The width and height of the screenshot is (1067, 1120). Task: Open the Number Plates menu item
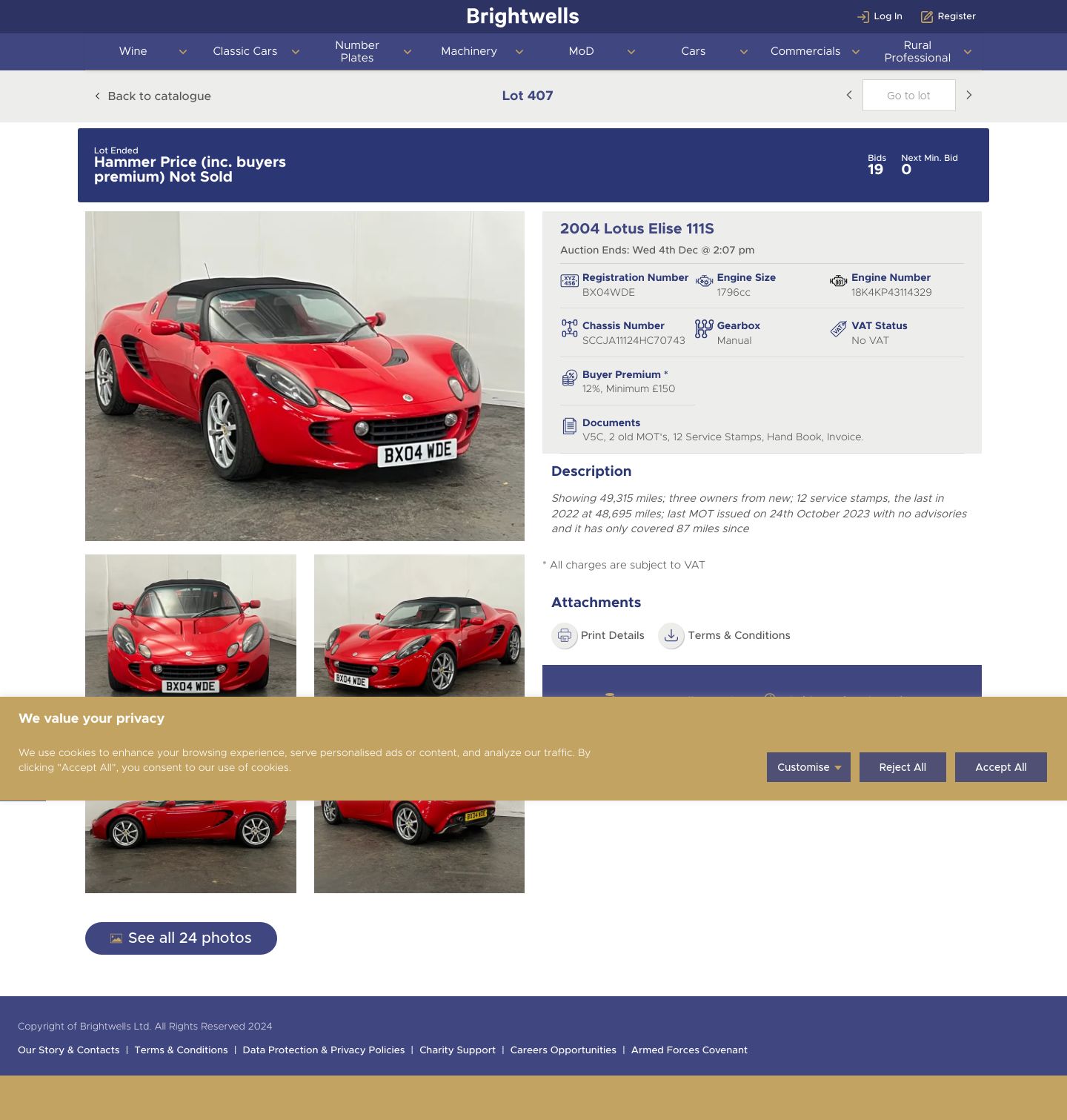tap(357, 51)
